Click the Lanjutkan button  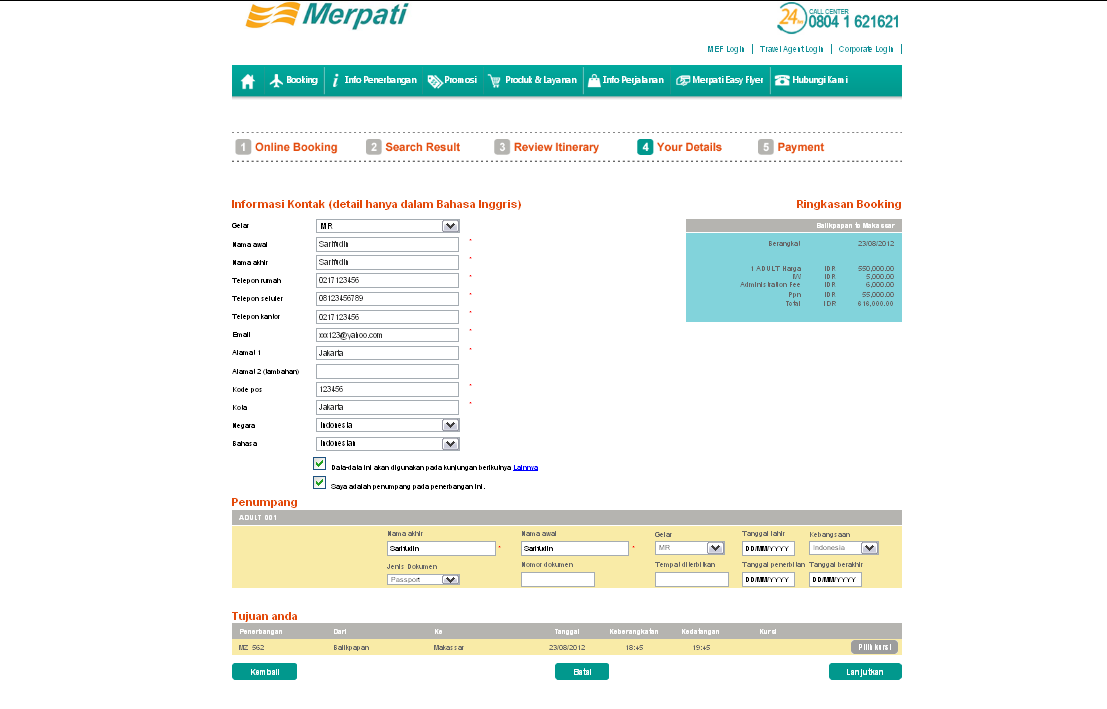click(864, 671)
